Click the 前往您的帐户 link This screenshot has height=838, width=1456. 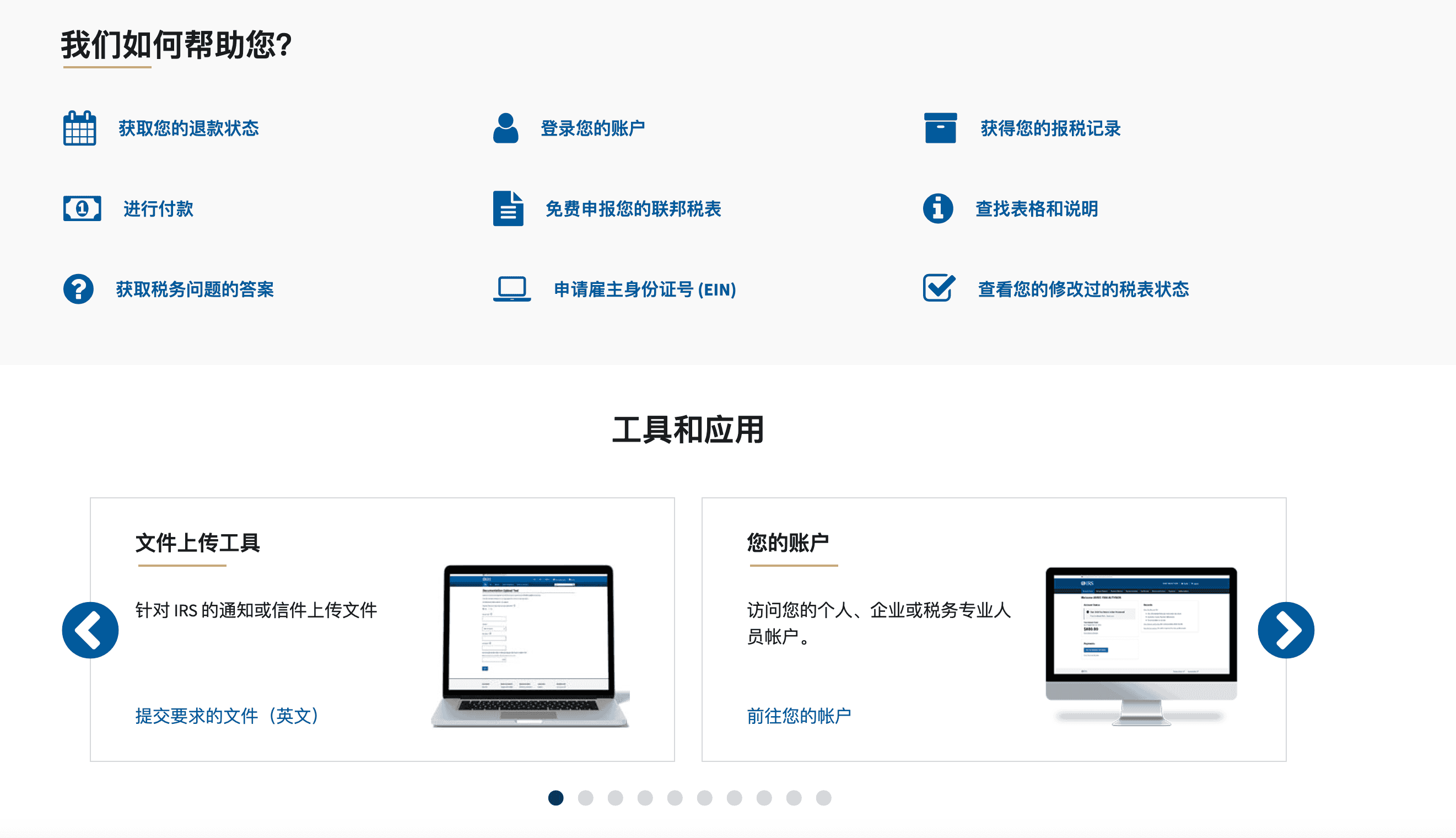click(x=799, y=716)
